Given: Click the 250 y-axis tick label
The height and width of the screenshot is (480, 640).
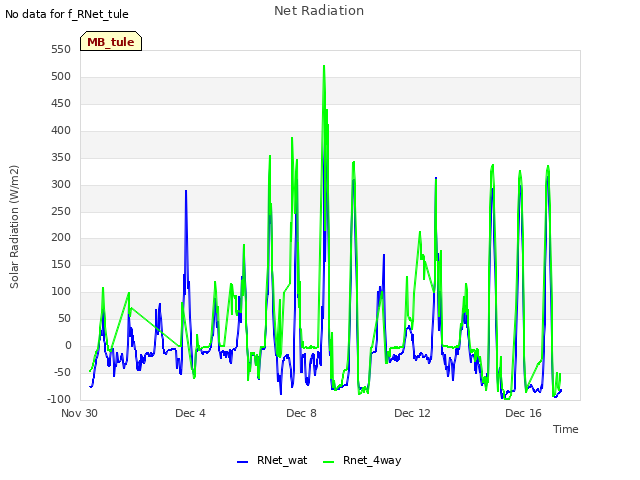Looking at the screenshot, I should (61, 211).
